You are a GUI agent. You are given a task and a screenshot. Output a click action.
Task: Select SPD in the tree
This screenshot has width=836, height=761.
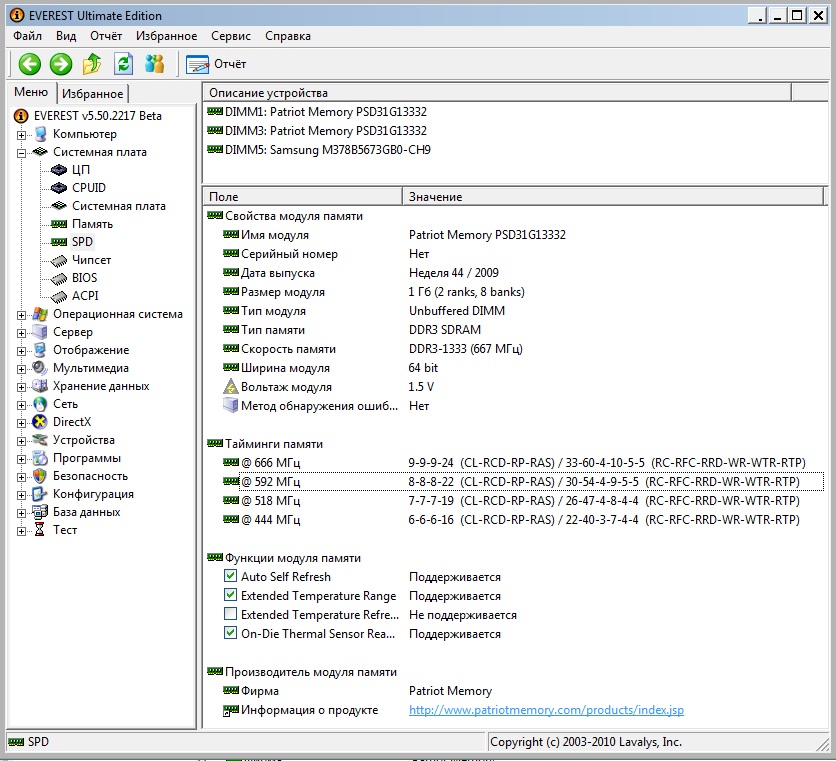pos(82,242)
